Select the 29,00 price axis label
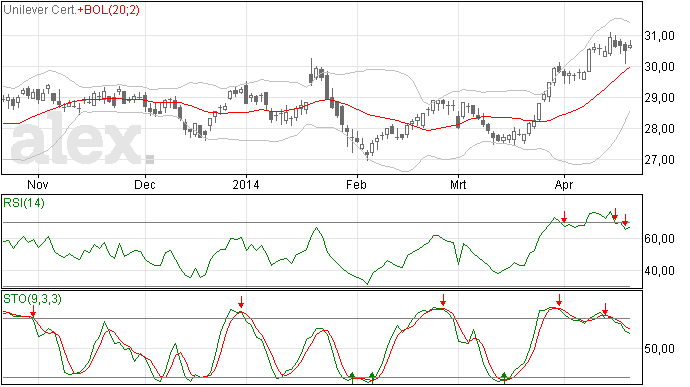This screenshot has height=387, width=690. coord(660,98)
